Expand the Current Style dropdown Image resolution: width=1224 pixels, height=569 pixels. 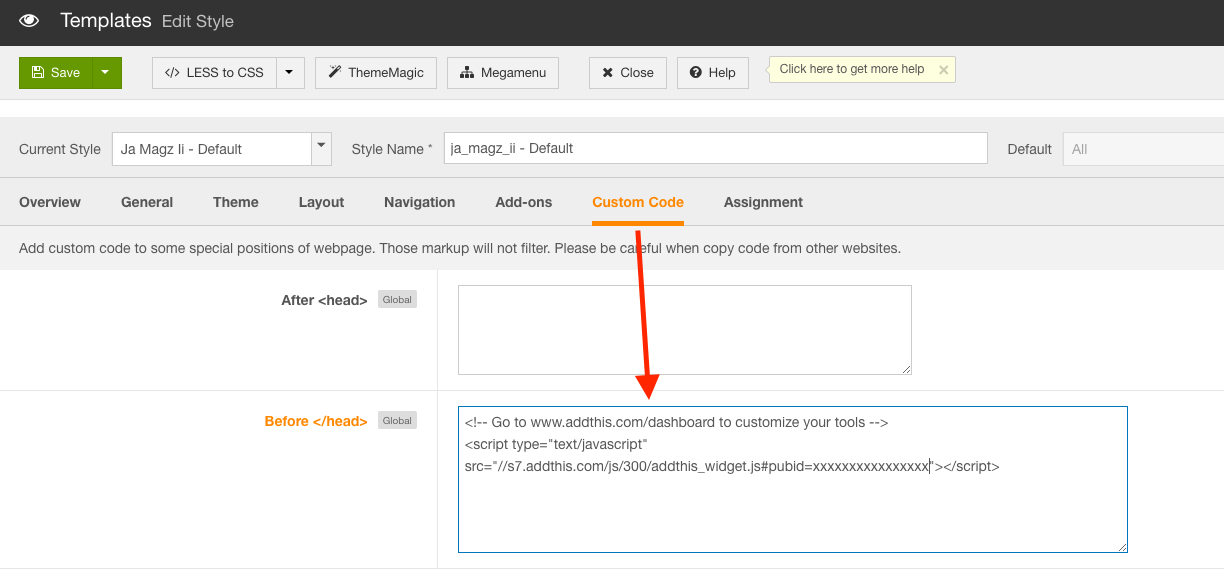(x=321, y=148)
